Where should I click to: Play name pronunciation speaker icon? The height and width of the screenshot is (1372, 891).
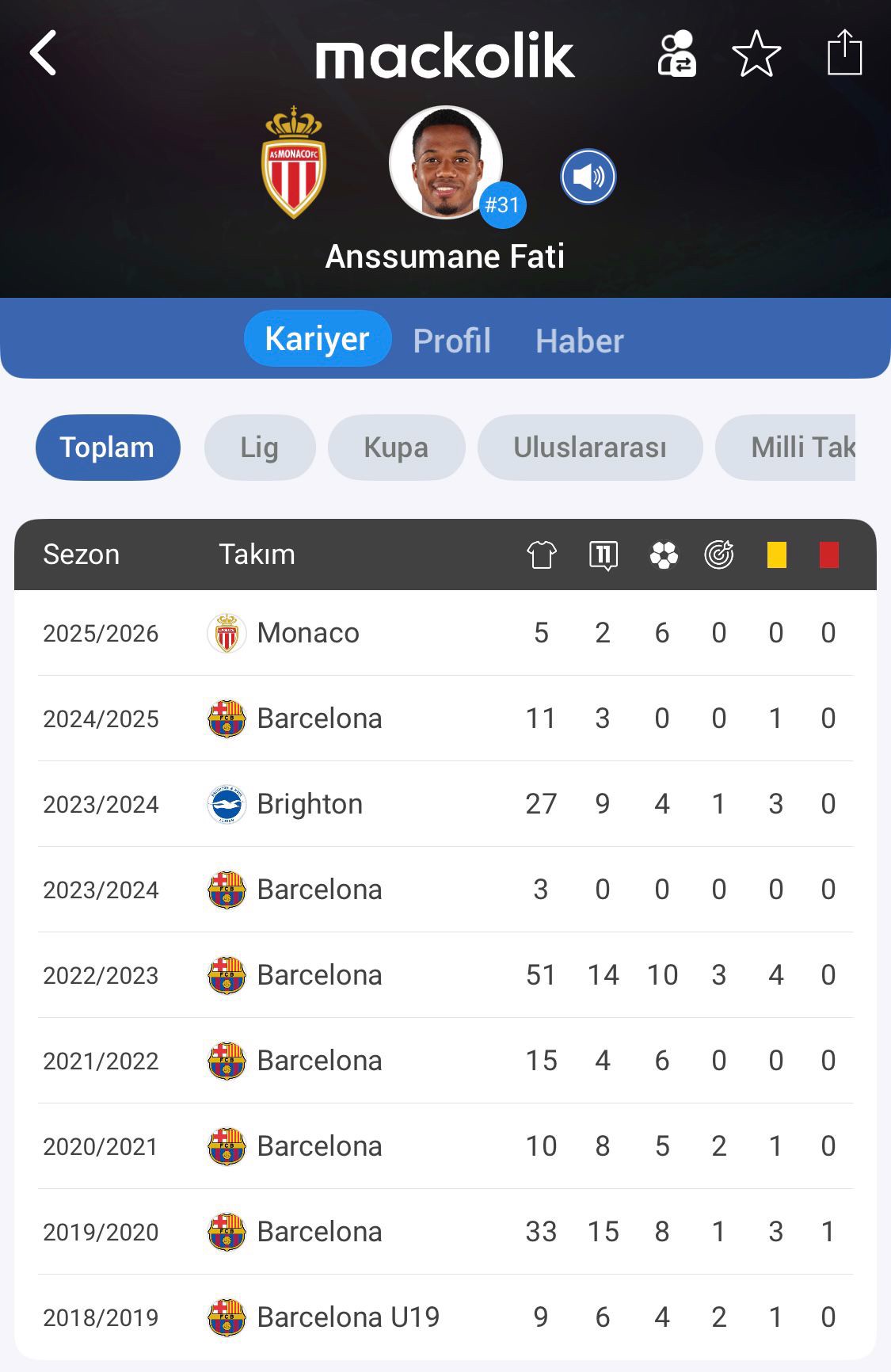click(588, 177)
